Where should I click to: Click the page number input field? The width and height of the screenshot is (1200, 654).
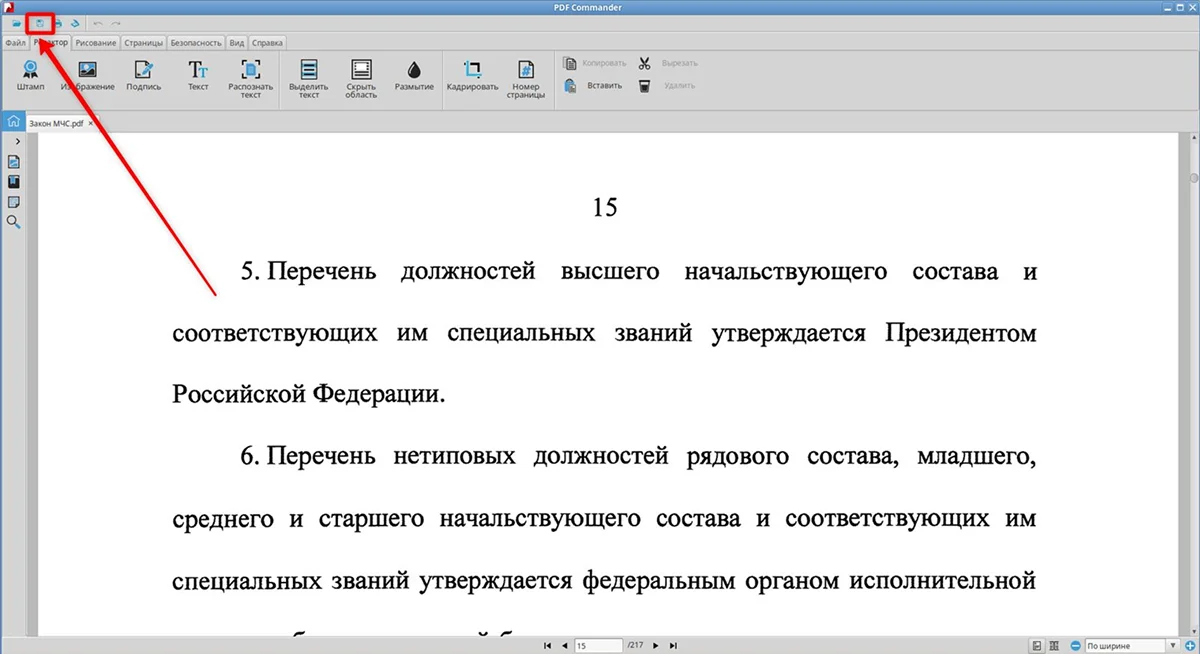click(598, 646)
